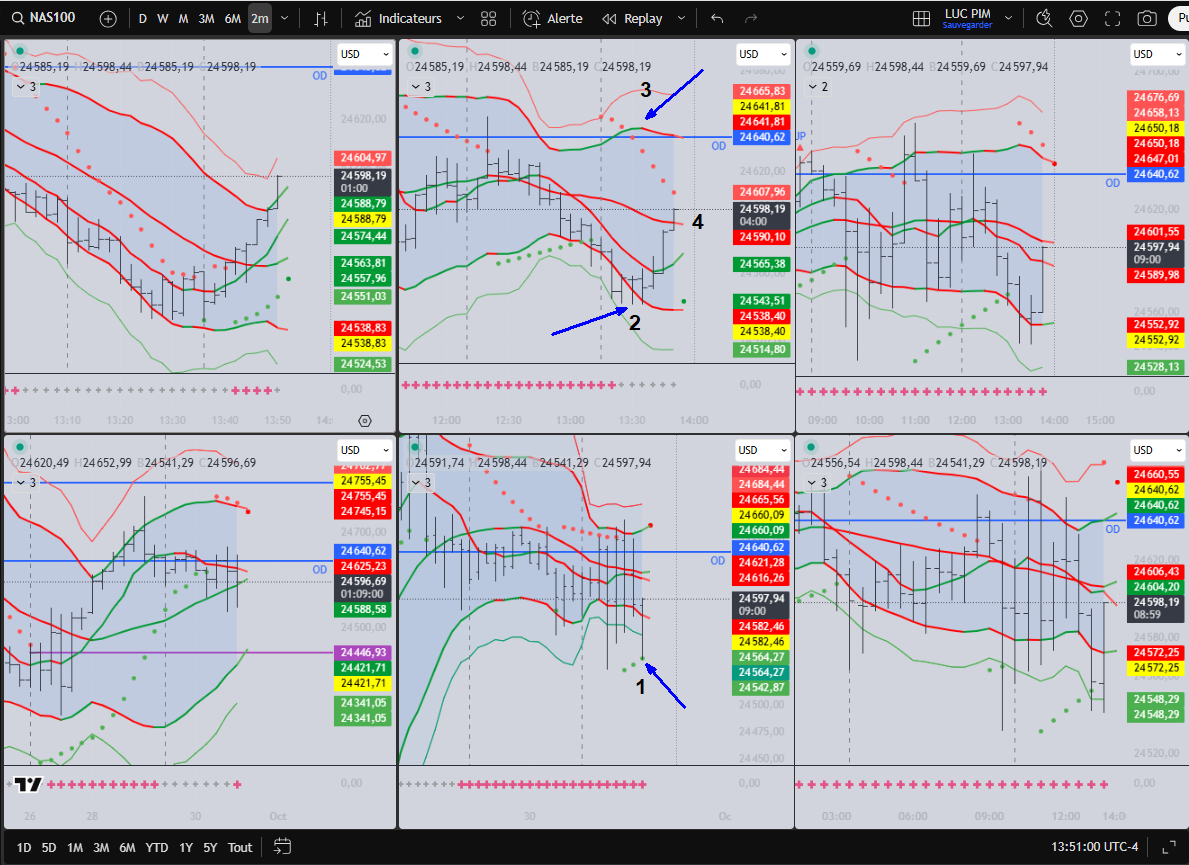Set date range to YTD
Screen dimensions: 1189x865
coord(156,848)
